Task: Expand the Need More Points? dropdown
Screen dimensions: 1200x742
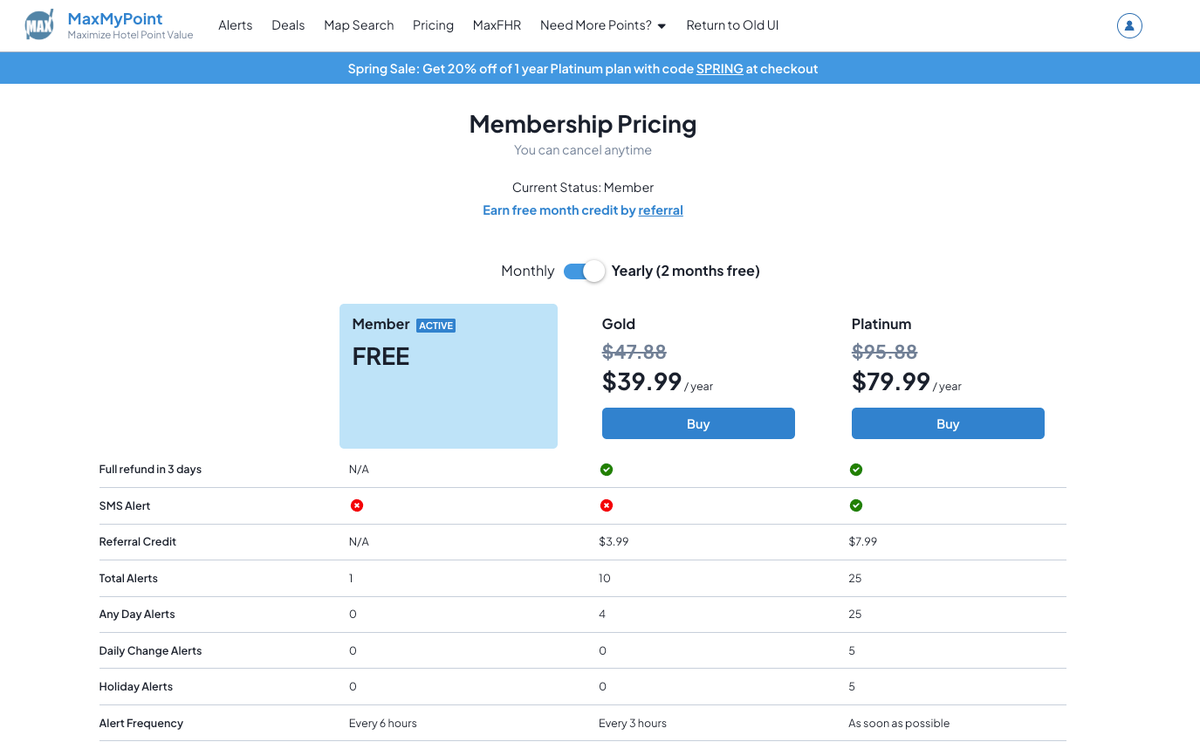Action: [x=602, y=25]
